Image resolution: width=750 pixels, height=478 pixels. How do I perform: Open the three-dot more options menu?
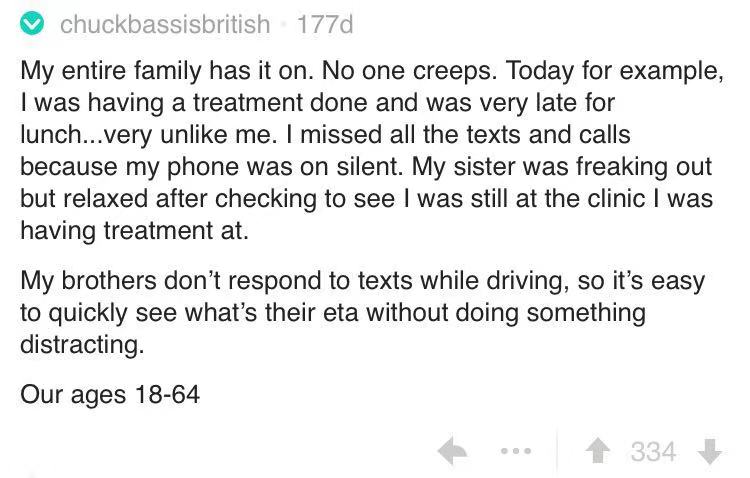(x=516, y=451)
